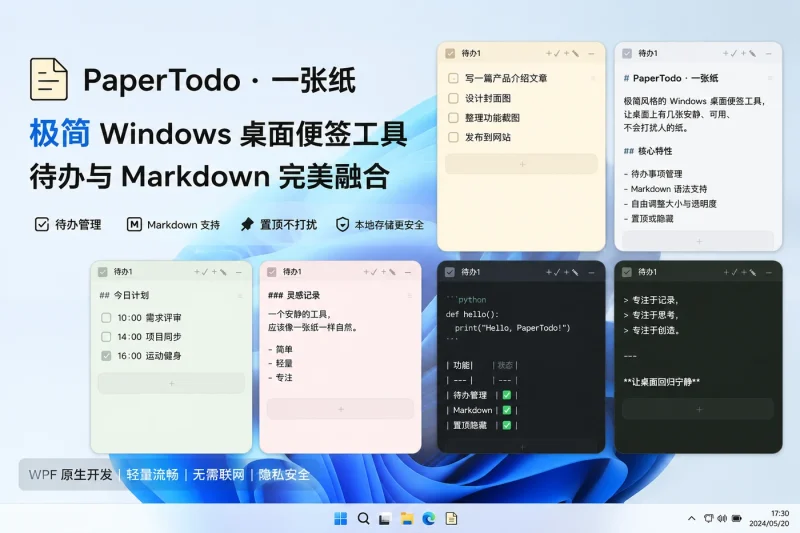
Task: Click the '- 轻量' line in pink note
Action: click(x=280, y=363)
